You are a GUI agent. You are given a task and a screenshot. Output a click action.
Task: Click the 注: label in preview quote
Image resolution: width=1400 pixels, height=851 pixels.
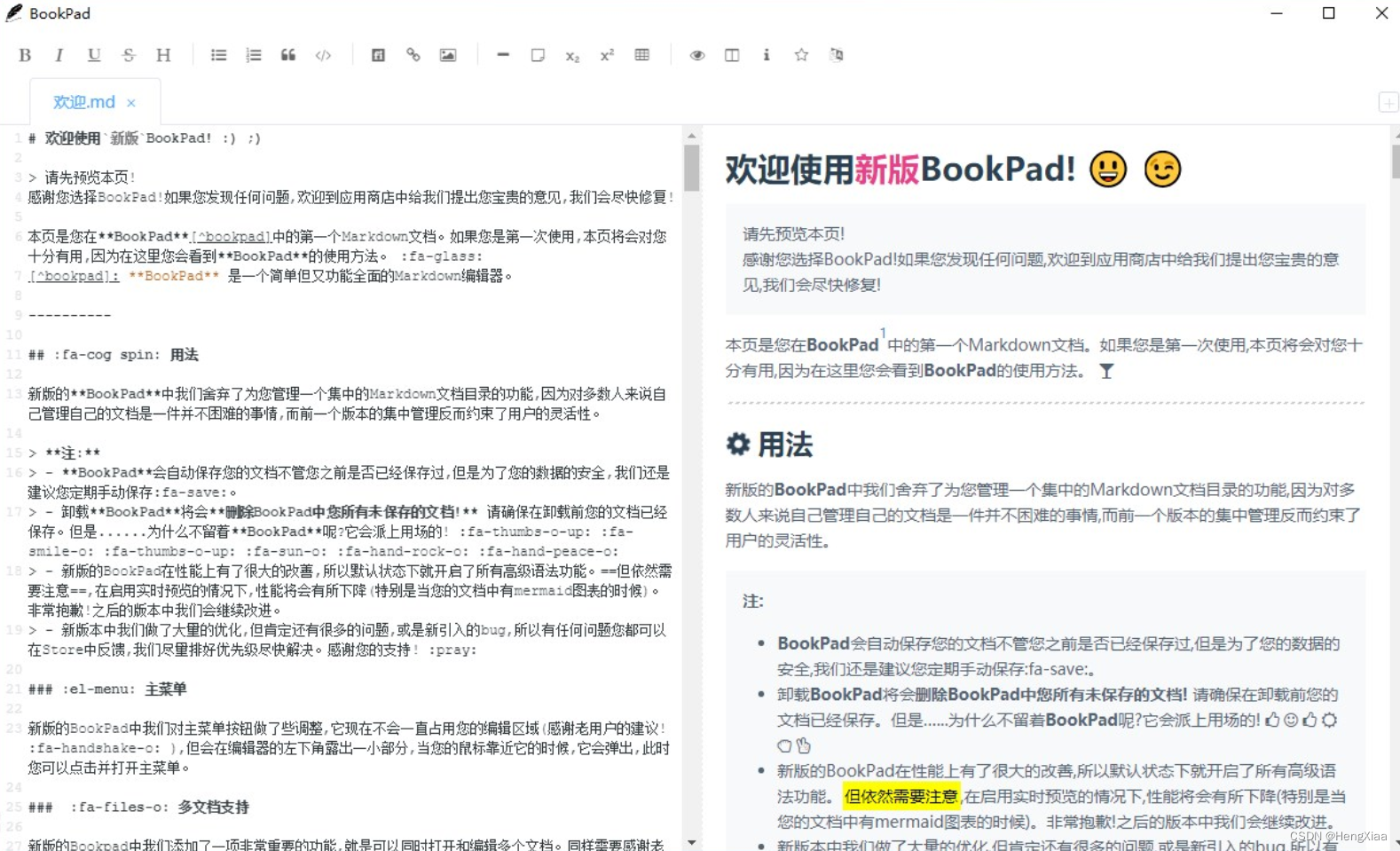[753, 601]
